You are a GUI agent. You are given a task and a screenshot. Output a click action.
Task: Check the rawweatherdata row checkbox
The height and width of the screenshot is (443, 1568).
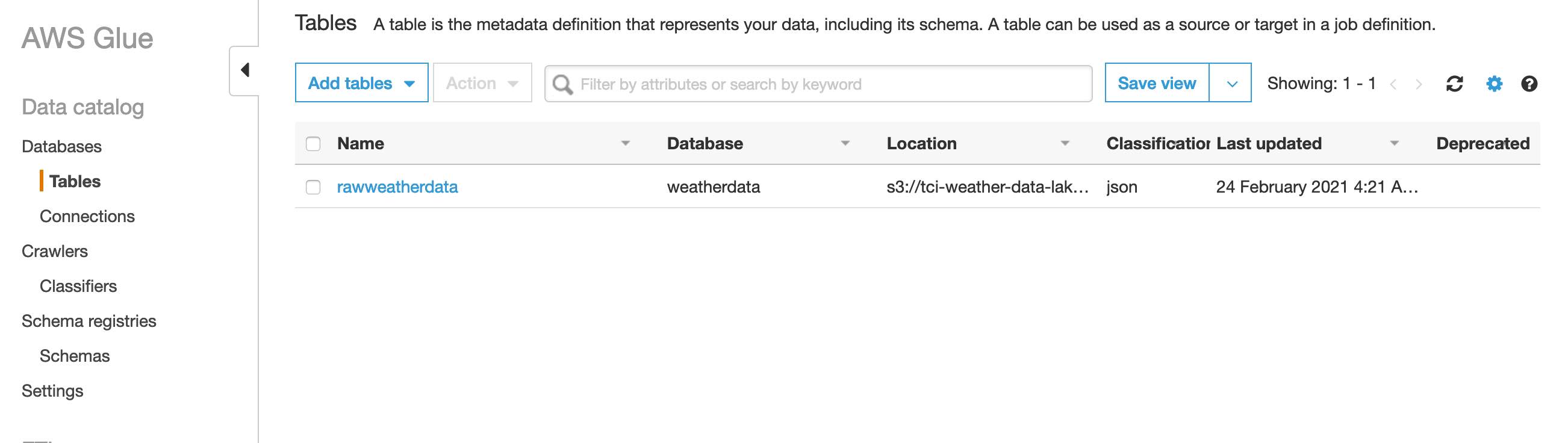tap(313, 187)
